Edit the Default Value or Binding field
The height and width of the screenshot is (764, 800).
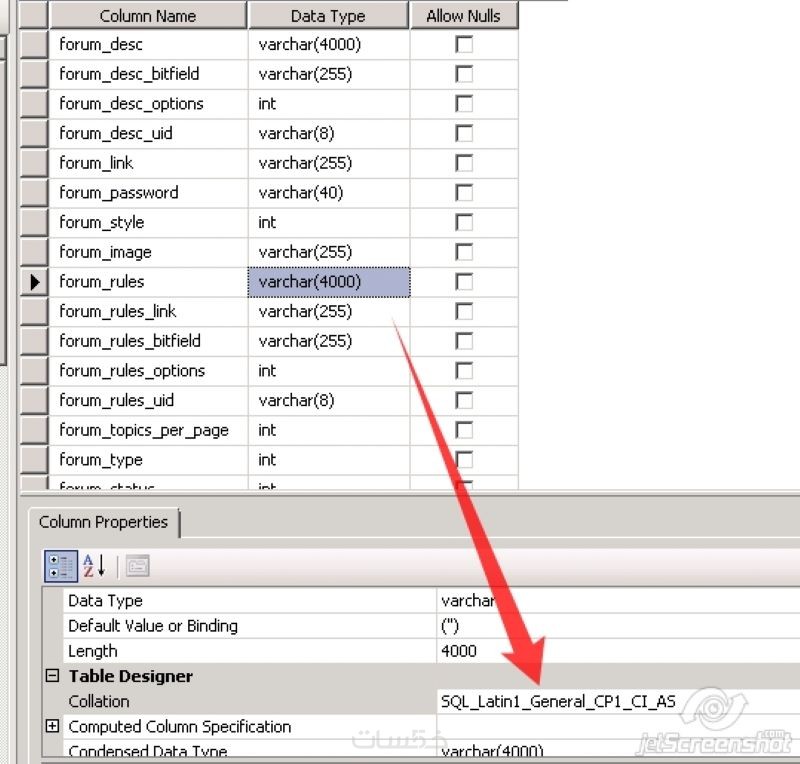pos(618,626)
